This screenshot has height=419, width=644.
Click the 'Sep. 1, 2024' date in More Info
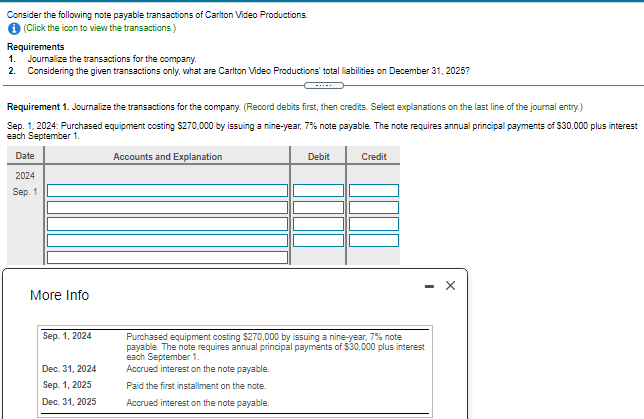click(67, 336)
